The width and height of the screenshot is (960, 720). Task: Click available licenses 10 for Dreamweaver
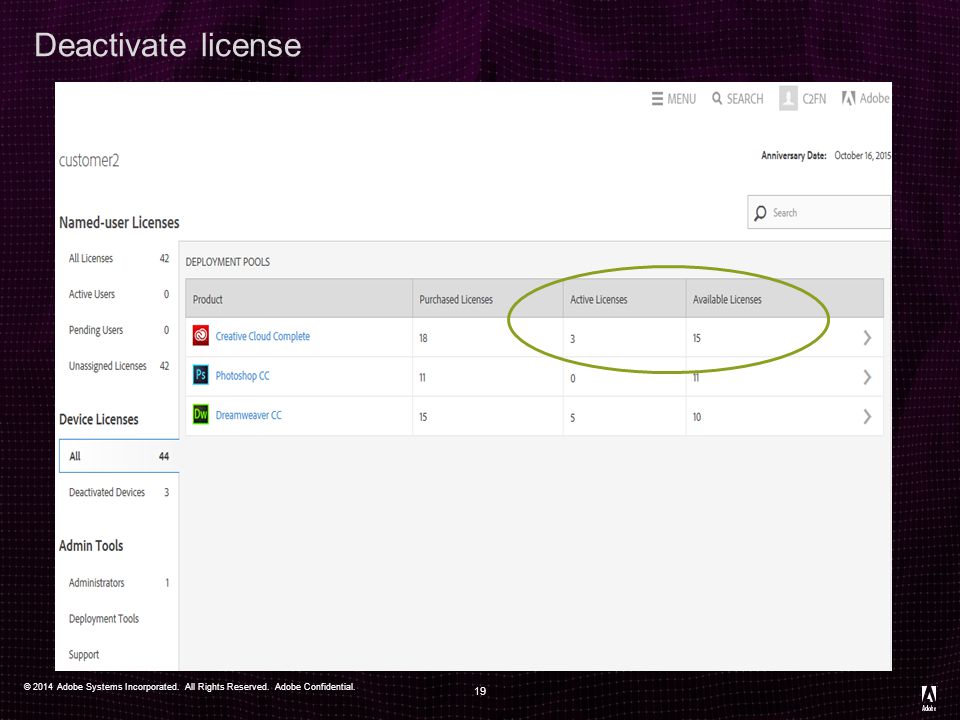coord(697,417)
